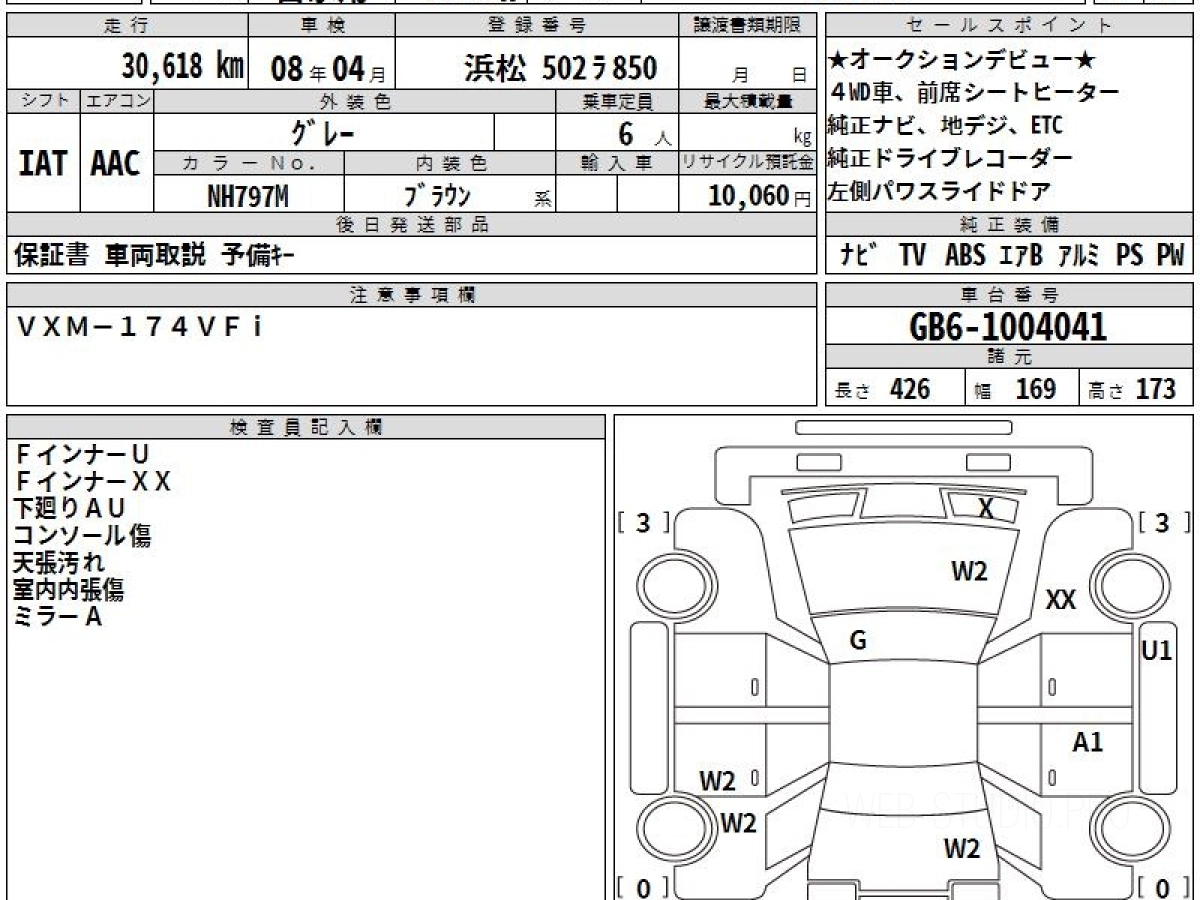Click 予備キー in later-shipped parts
The width and height of the screenshot is (1200, 900).
(258, 256)
